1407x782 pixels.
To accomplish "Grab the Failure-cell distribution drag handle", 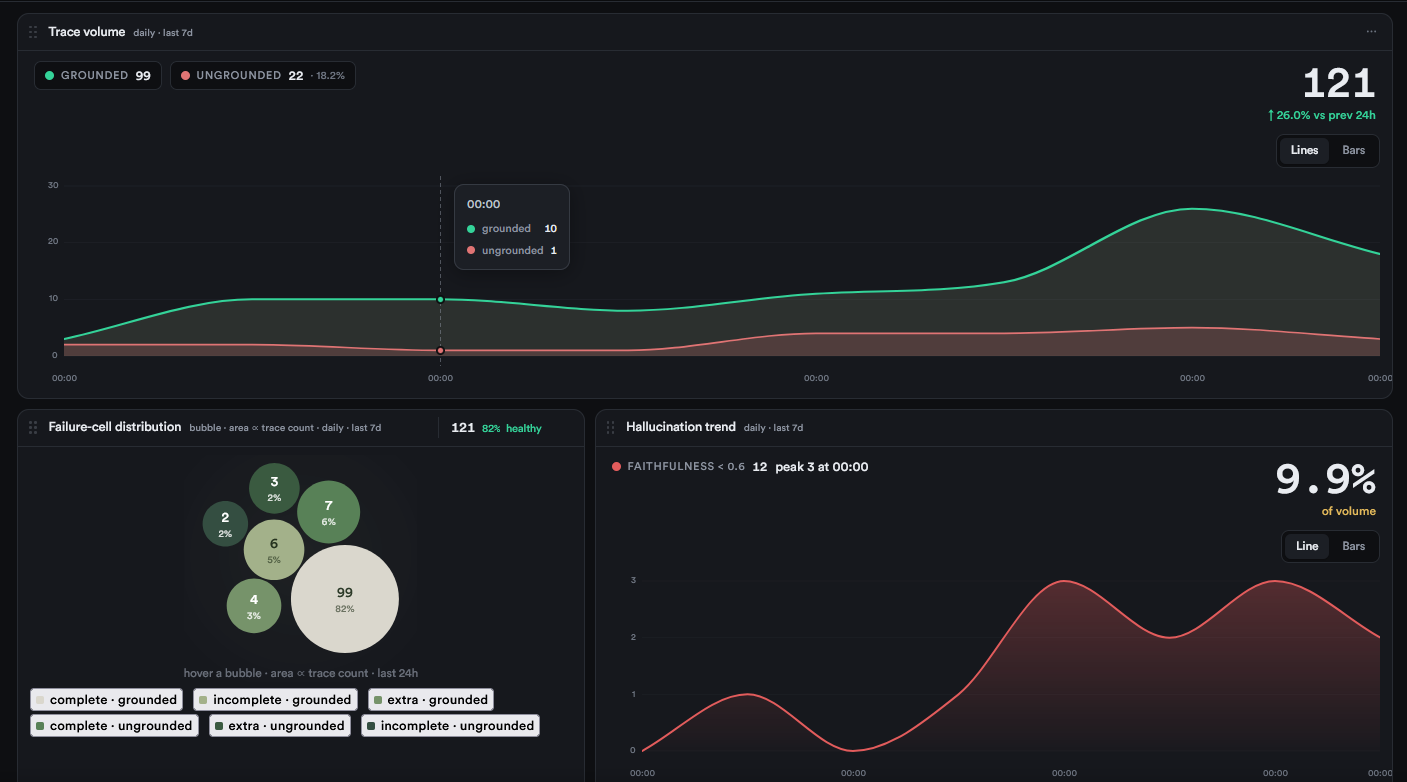I will 33,427.
